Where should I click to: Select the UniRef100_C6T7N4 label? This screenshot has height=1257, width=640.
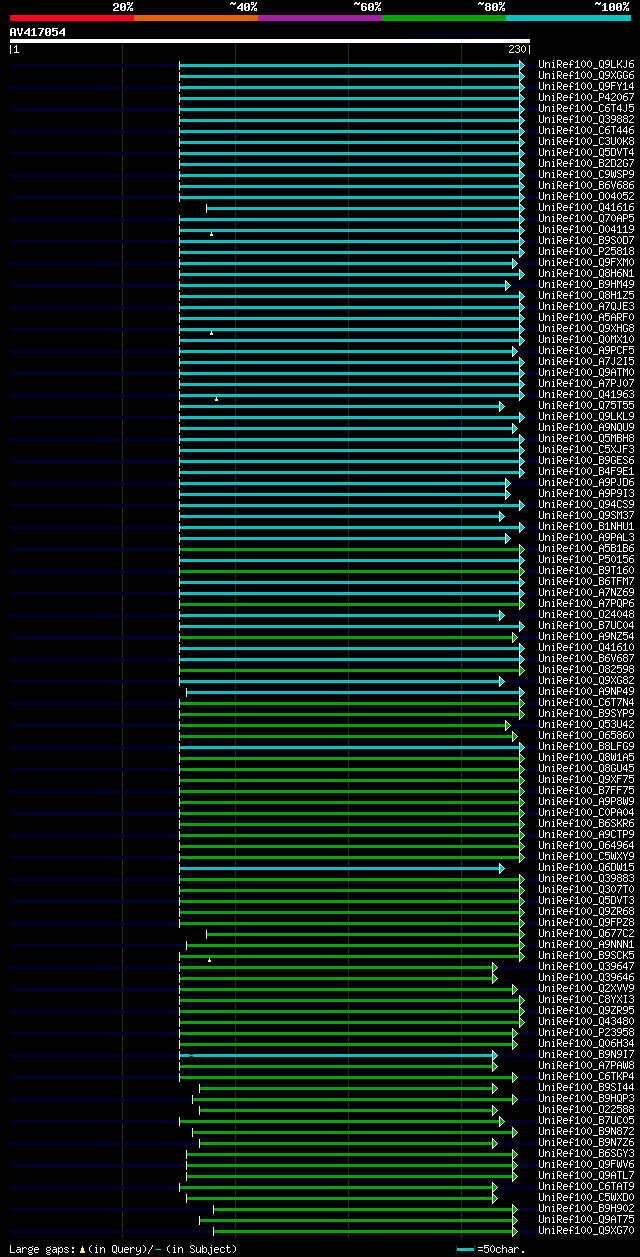click(x=586, y=703)
